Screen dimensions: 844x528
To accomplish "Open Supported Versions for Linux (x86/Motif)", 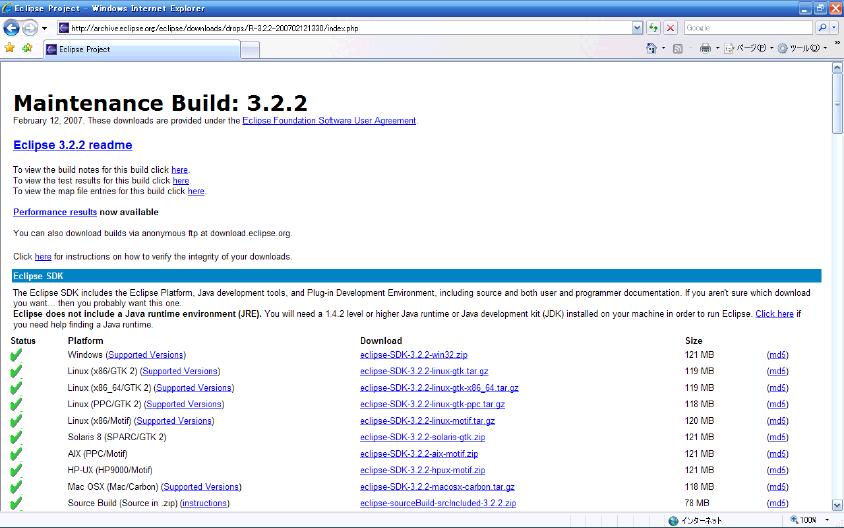I will click(x=174, y=421).
